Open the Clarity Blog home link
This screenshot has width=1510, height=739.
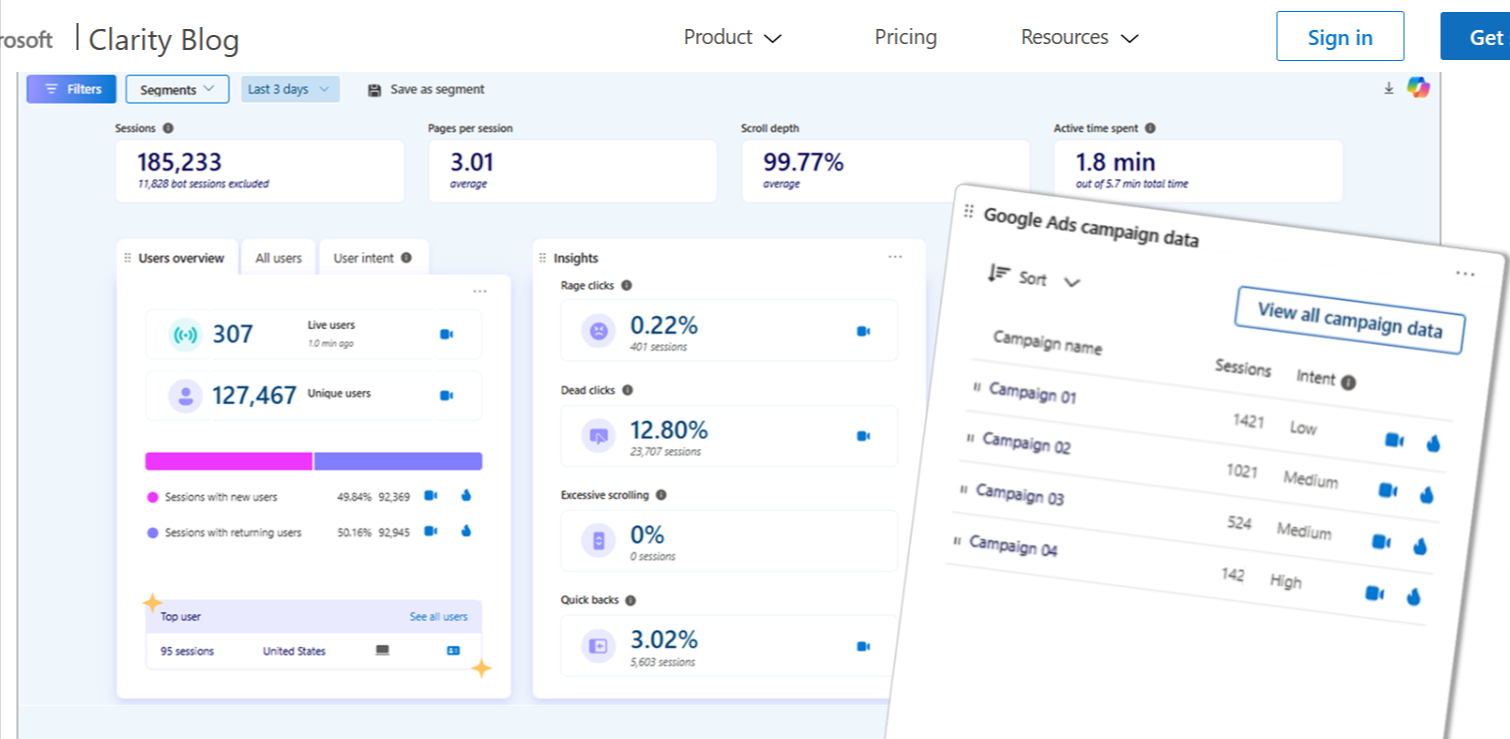(x=164, y=40)
